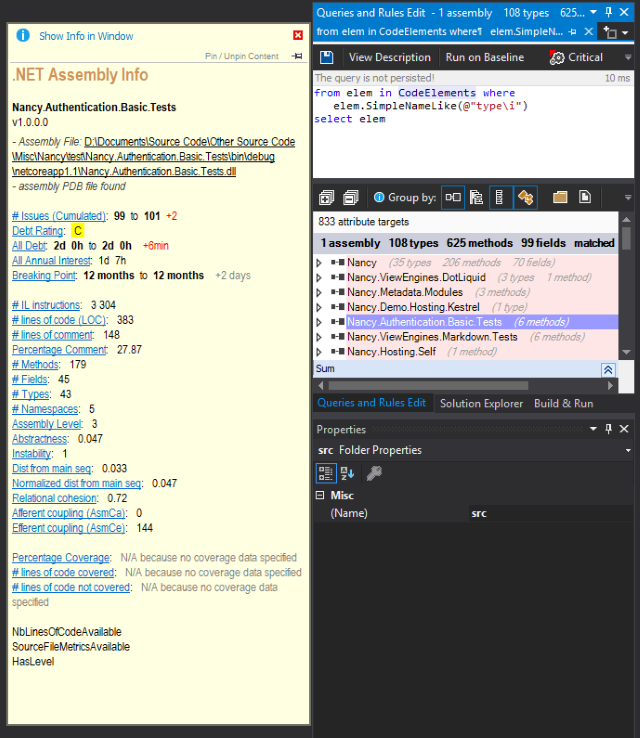Expand the Nancy.ViewEngines.DotLiquid row
The height and width of the screenshot is (738, 640).
[319, 278]
